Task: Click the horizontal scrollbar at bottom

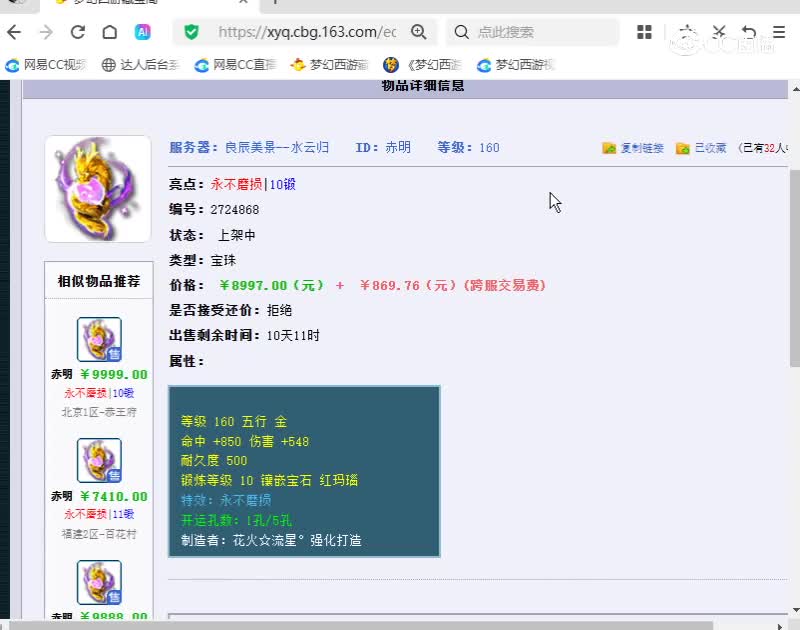Action: 360,625
